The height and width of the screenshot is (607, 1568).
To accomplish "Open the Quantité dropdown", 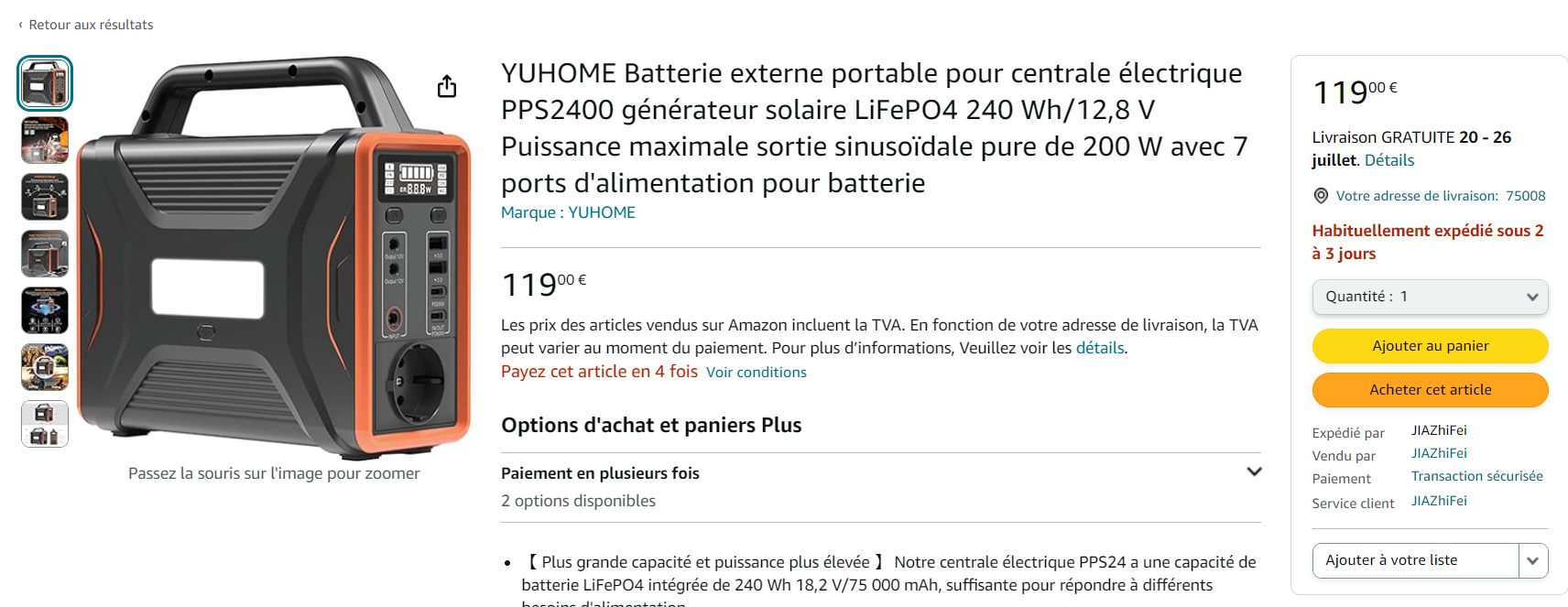I will coord(1430,297).
